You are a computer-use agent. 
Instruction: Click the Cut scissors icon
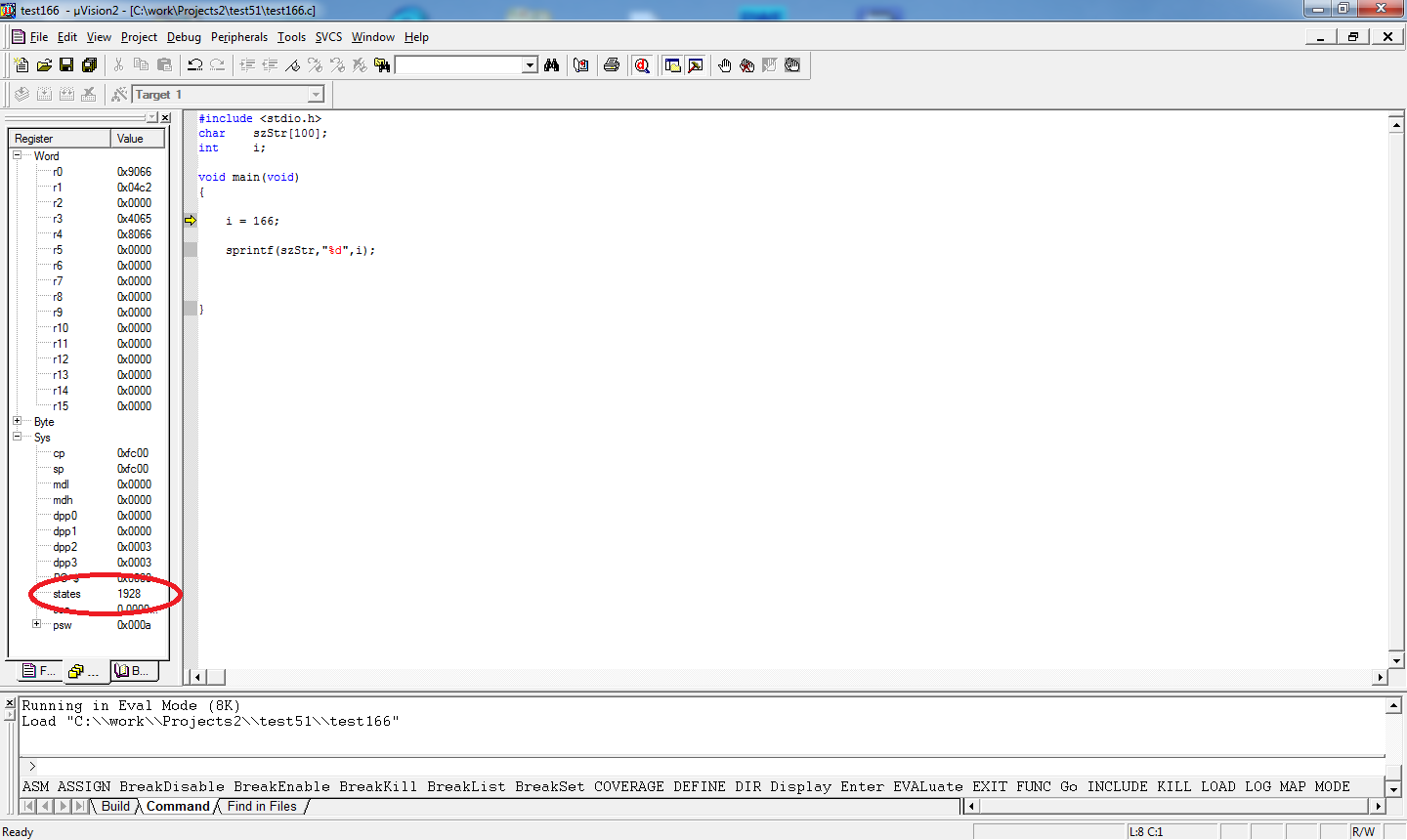coord(118,65)
